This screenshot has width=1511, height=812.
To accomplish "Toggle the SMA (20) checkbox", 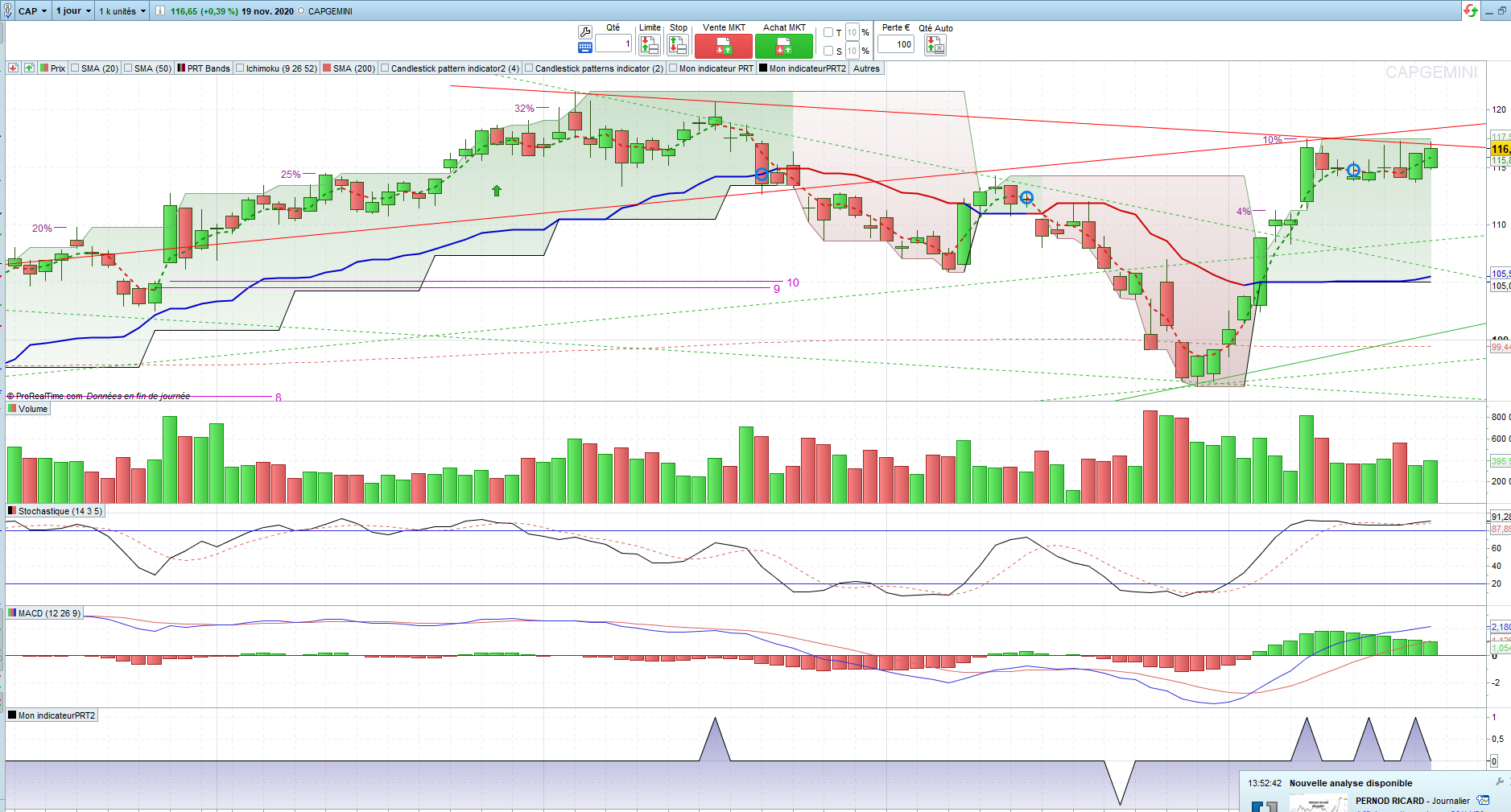I will click(x=75, y=68).
